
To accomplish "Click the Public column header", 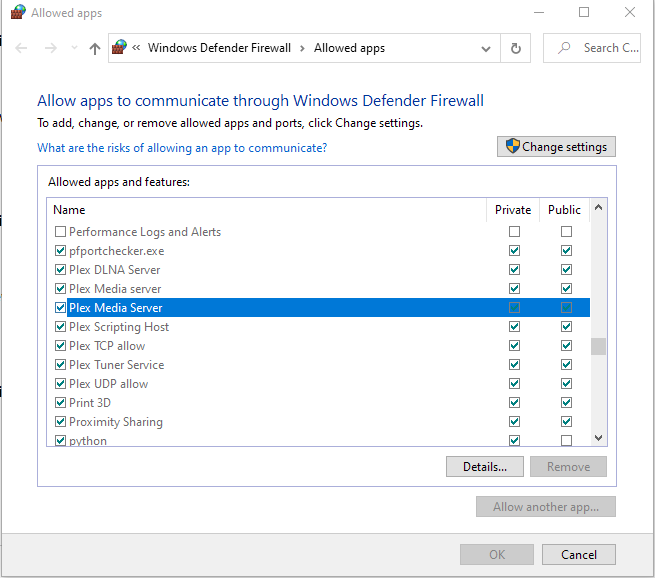I will click(564, 210).
